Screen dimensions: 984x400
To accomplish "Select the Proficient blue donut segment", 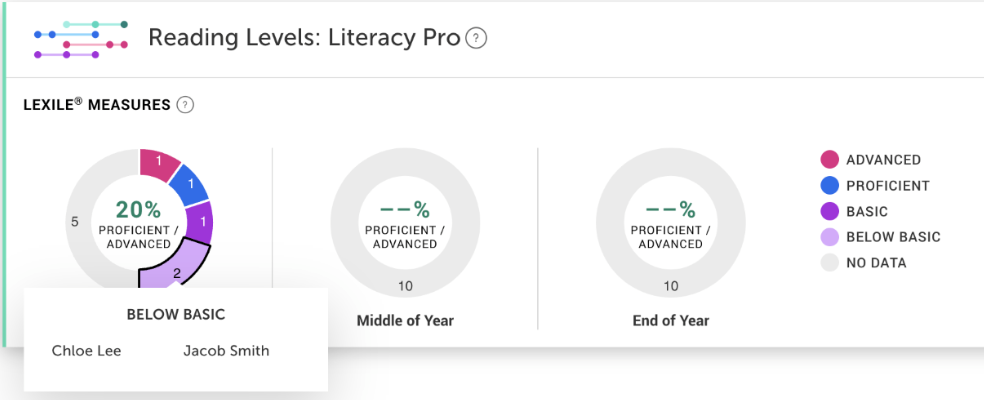I will [x=191, y=186].
